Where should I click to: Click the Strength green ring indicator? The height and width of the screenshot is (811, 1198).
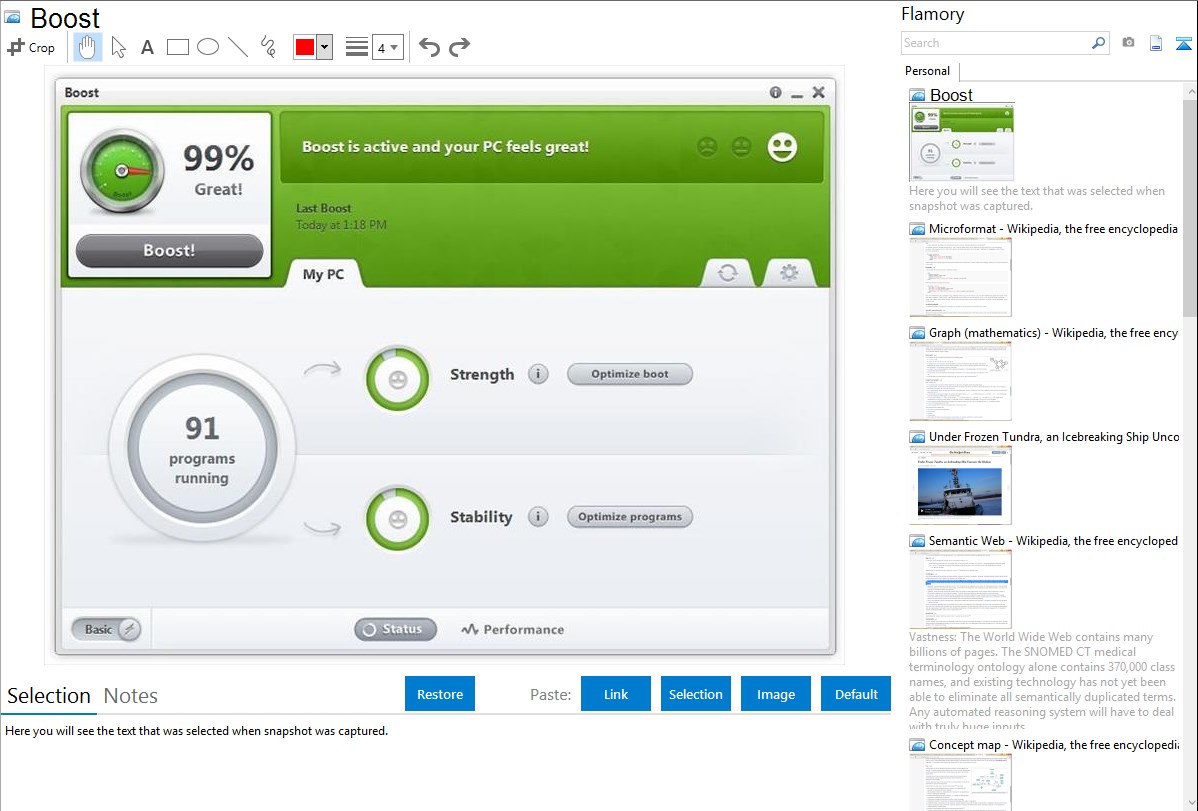(x=397, y=378)
